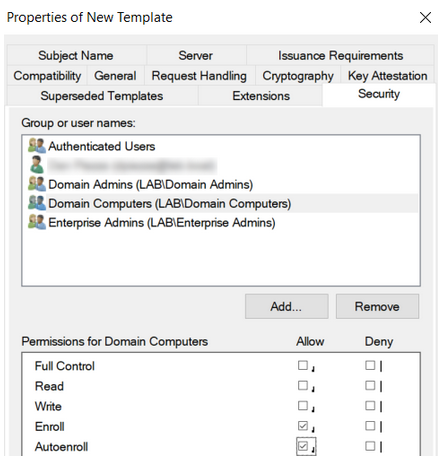
Task: Uncheck Allow for Autoenroll permission
Action: tap(303, 446)
